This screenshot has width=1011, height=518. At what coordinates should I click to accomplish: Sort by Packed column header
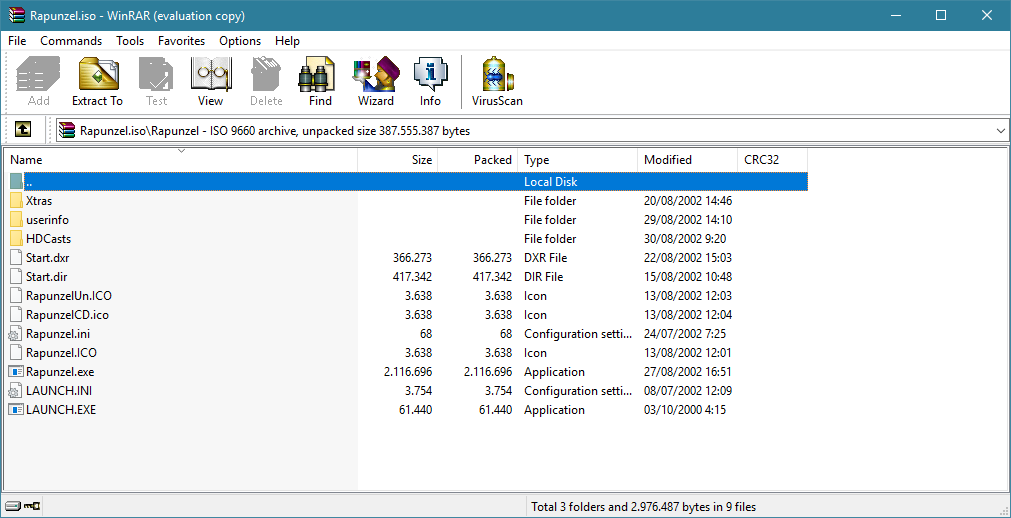[478, 159]
